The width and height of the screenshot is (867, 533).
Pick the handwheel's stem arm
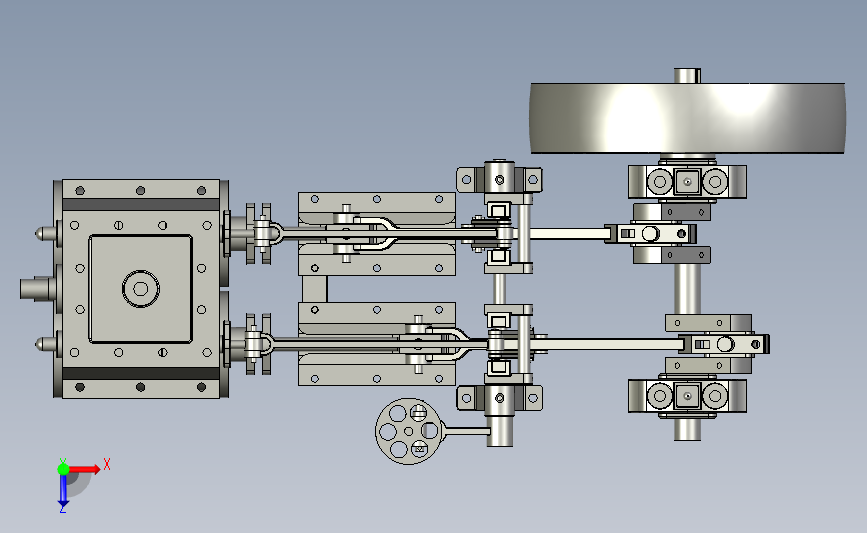pyautogui.click(x=467, y=430)
